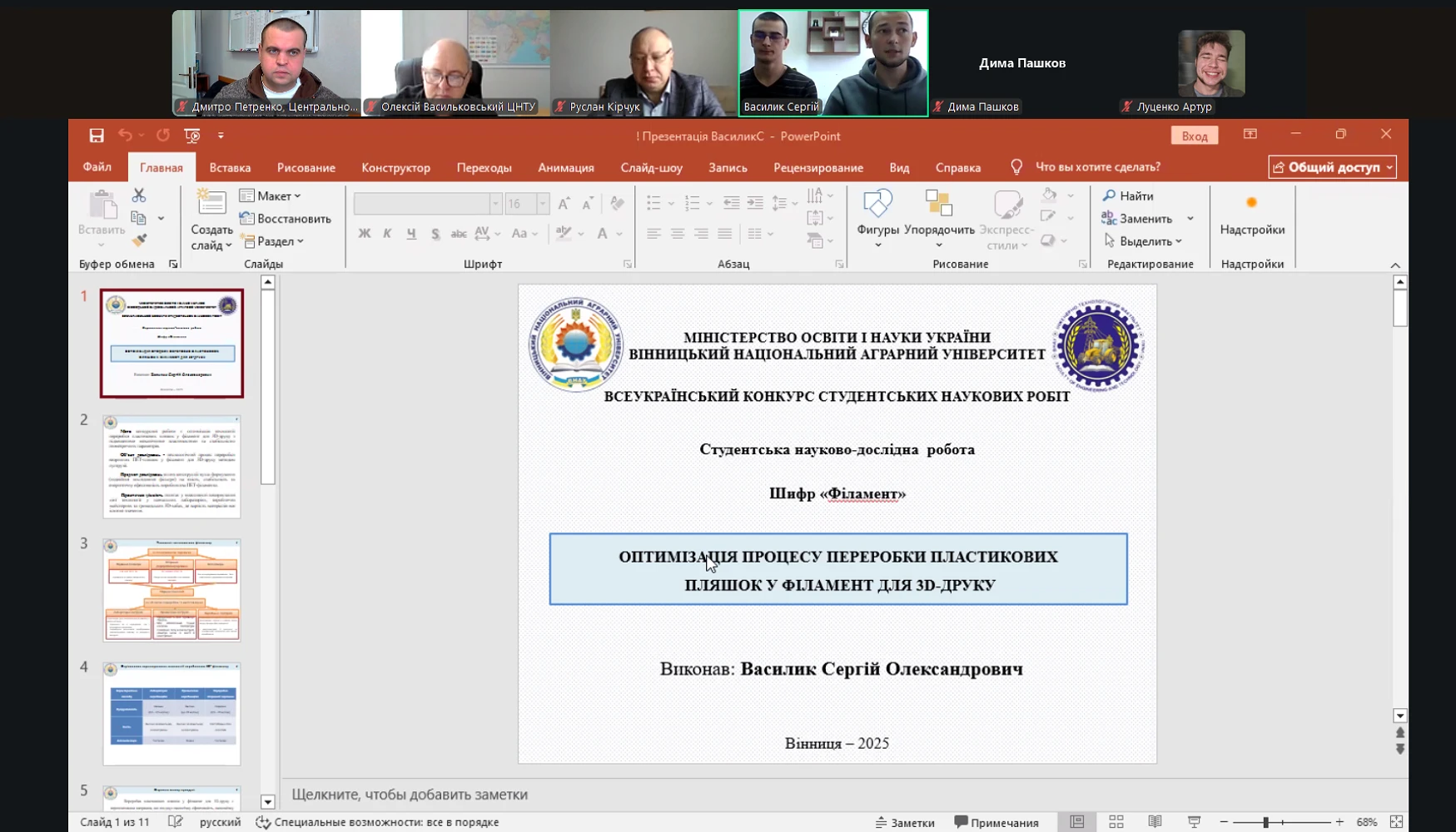Switch to reading view in status bar
The image size is (1456, 832).
coord(1155,822)
